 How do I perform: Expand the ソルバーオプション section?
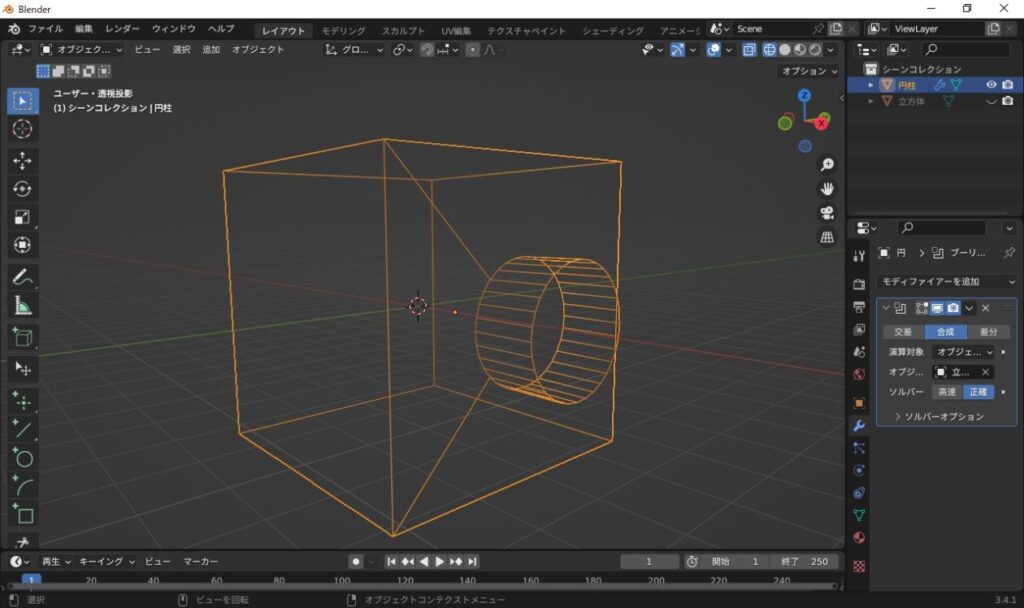938,416
